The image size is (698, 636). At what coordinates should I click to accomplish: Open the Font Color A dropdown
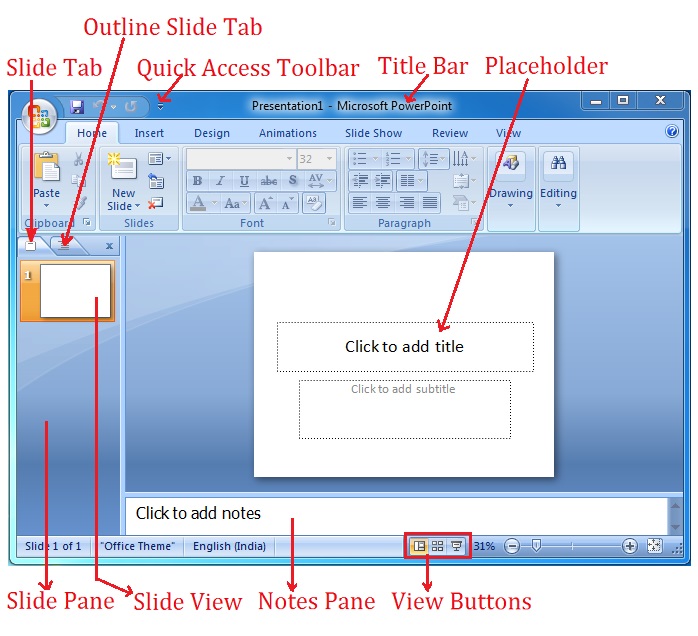coord(215,203)
